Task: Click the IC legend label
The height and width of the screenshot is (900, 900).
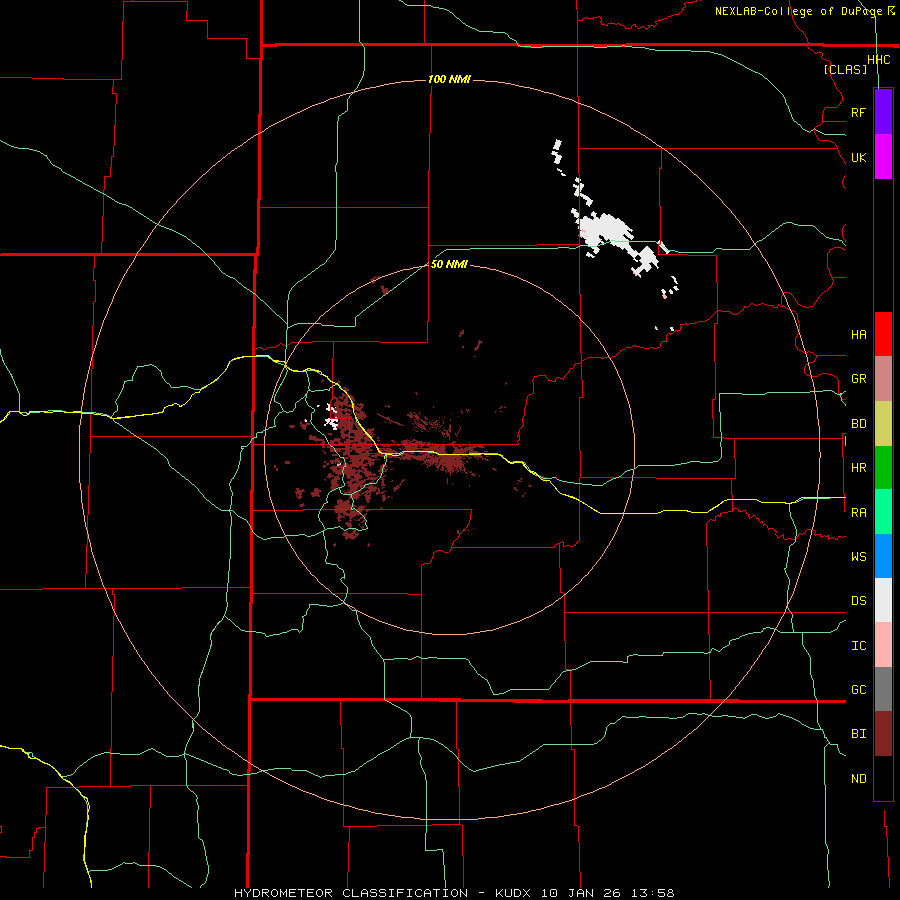Action: point(858,645)
